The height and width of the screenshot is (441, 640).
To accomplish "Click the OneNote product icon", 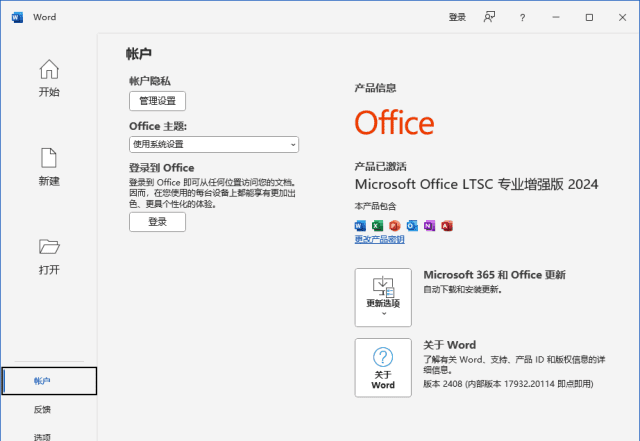I will click(x=429, y=225).
